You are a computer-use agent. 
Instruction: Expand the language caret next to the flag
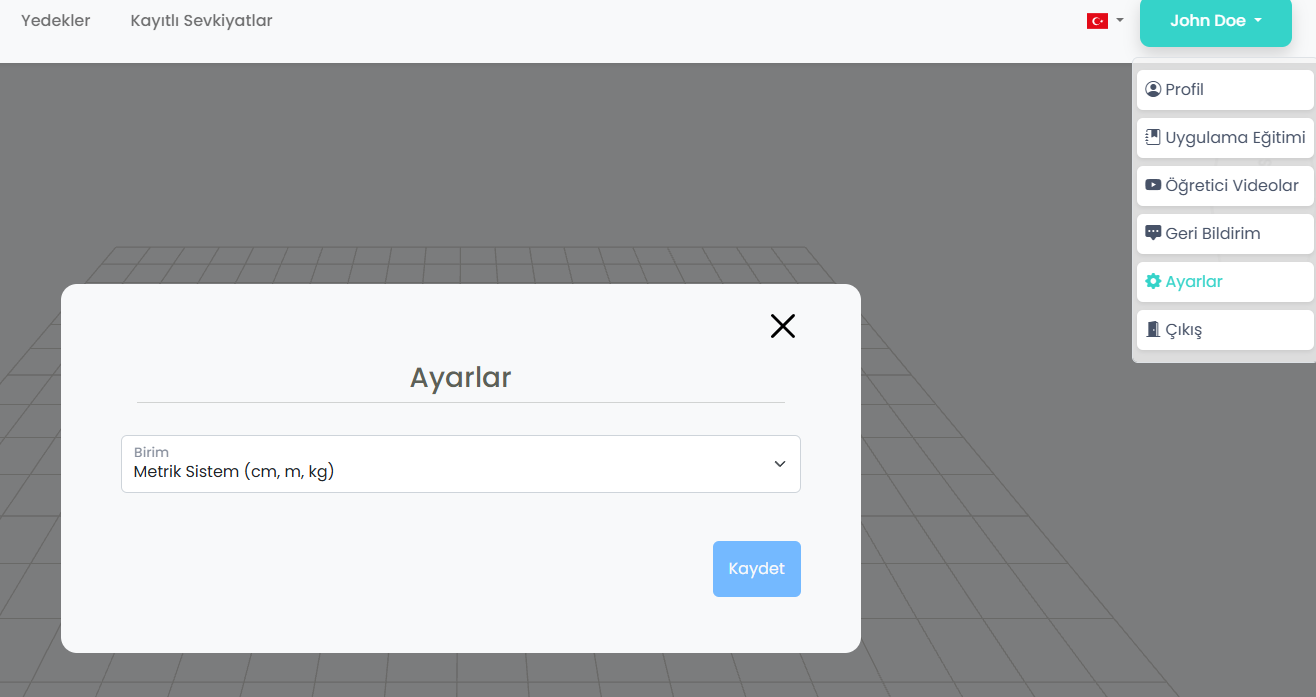(1120, 21)
